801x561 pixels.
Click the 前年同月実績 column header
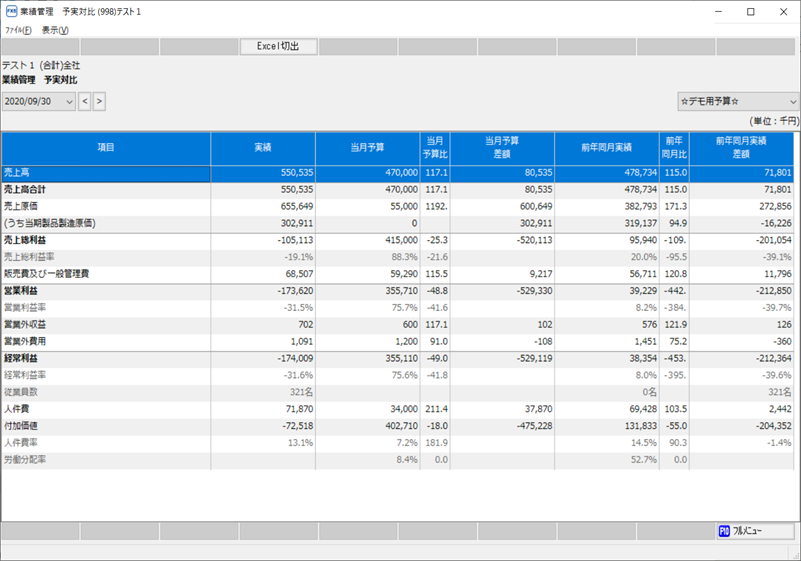click(606, 148)
